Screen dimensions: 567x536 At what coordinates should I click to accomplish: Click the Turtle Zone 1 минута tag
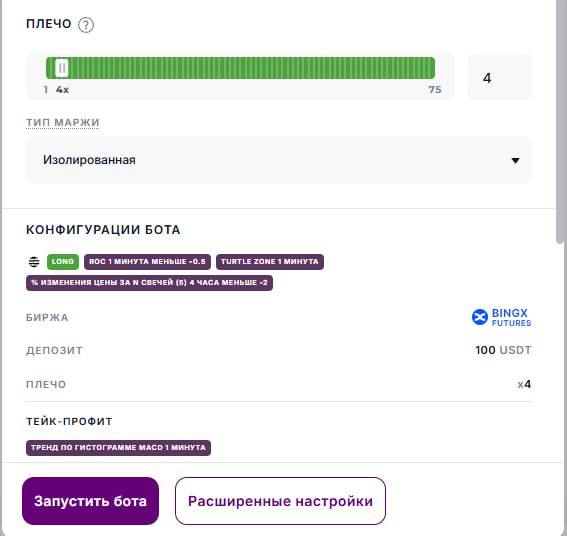[270, 261]
